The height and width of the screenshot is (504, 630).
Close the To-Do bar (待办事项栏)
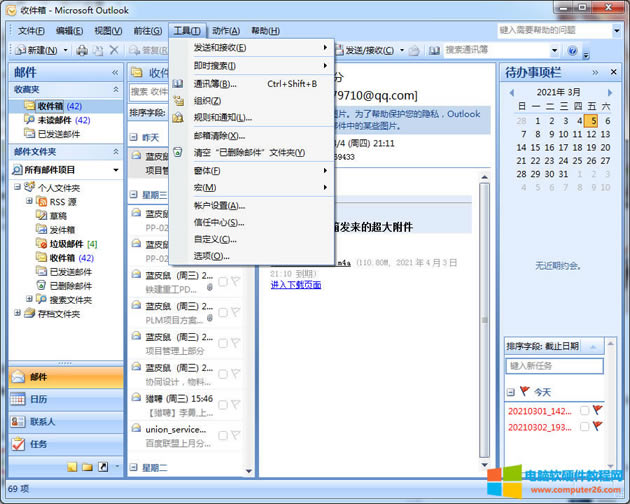coord(615,72)
